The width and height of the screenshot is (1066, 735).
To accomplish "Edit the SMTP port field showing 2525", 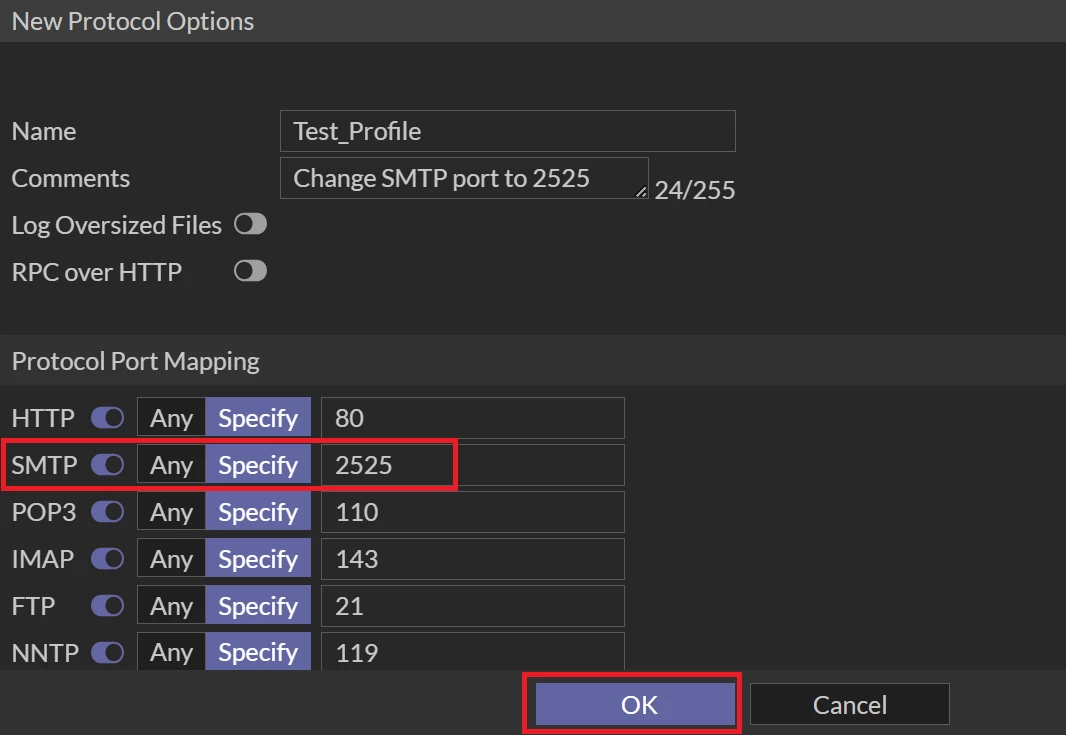I will click(x=472, y=464).
